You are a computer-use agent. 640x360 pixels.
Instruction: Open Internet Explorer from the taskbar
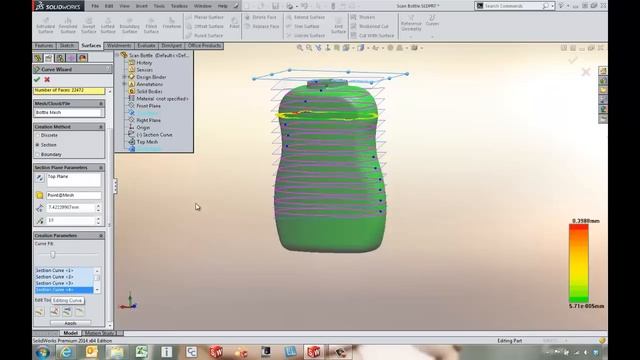(66, 352)
